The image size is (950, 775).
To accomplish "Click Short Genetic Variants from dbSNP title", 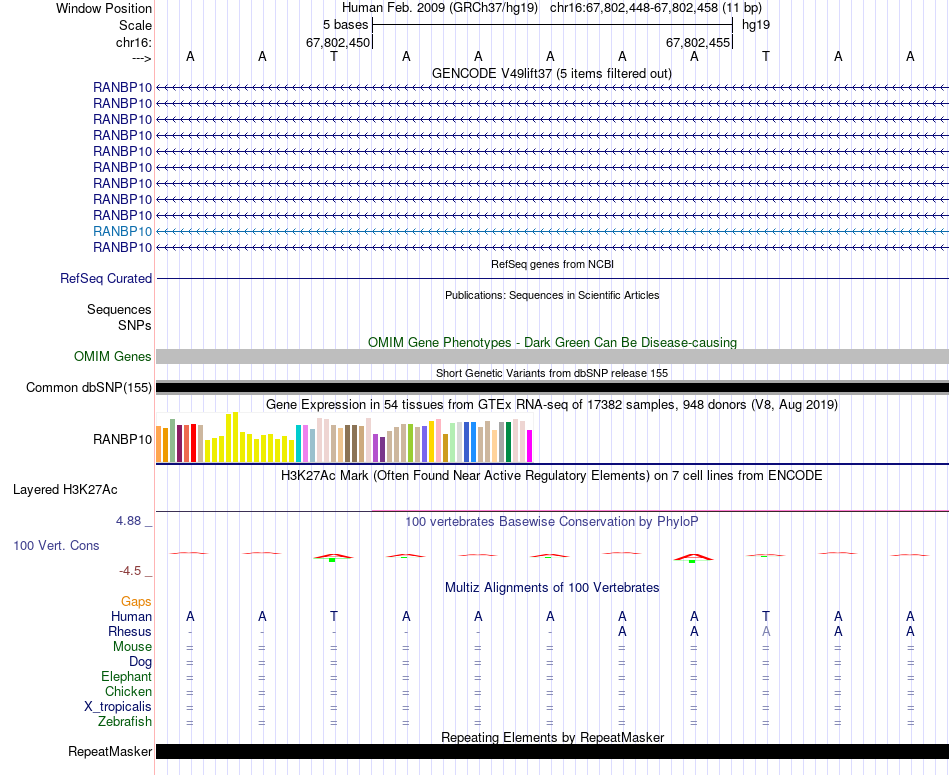I will coord(552,373).
